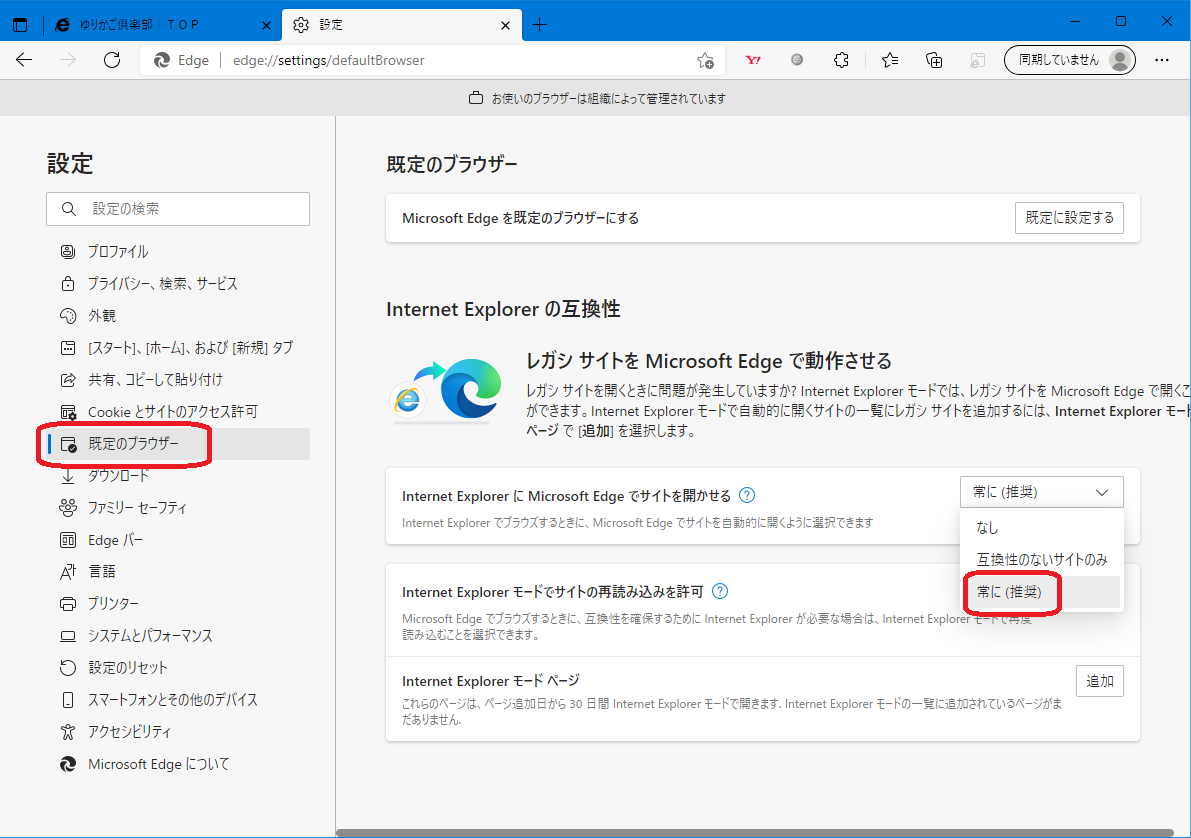Select 既定のブラウザー in the sidebar
1191x838 pixels.
(178, 444)
